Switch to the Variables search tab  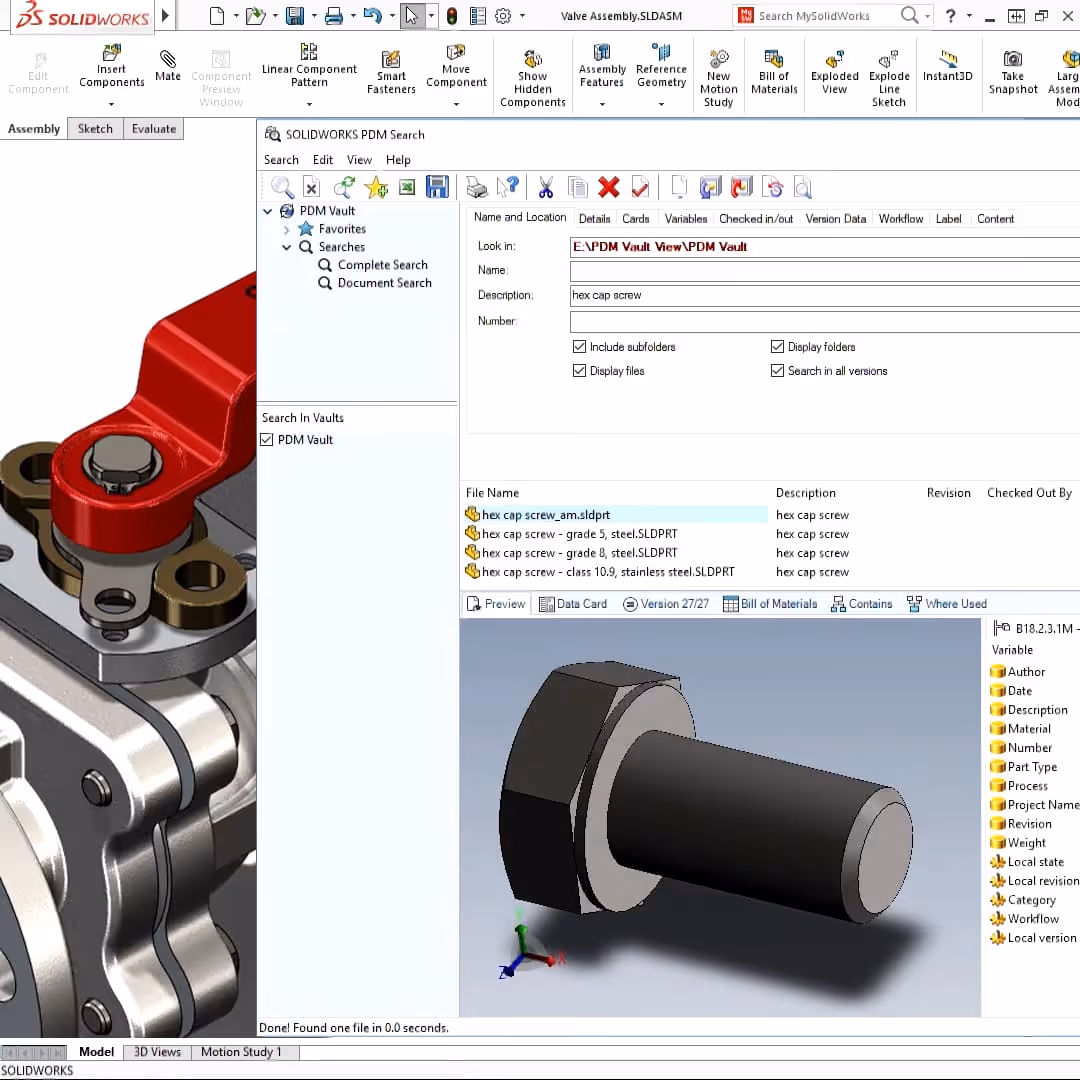point(685,219)
